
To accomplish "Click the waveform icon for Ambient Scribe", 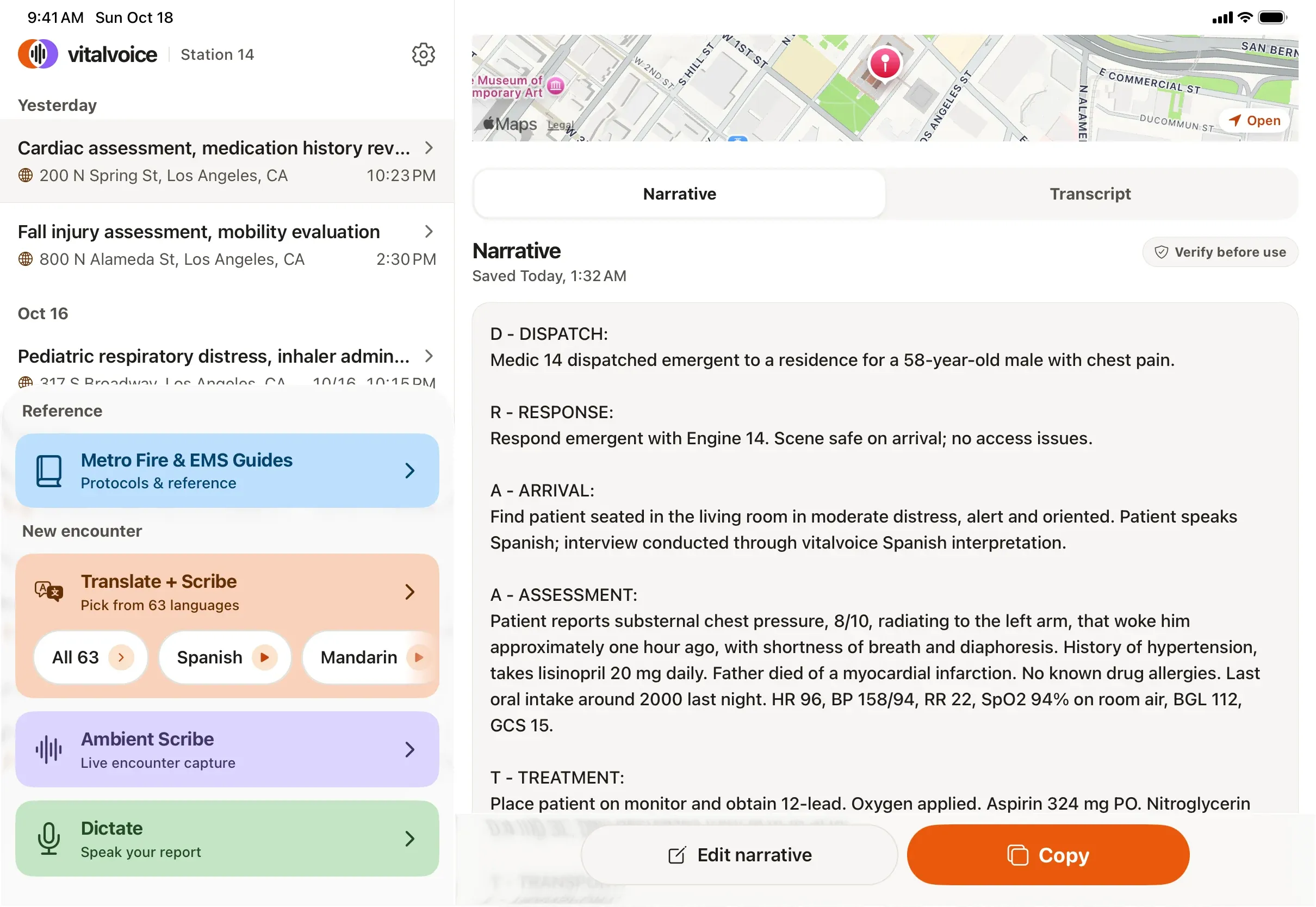I will (x=49, y=750).
